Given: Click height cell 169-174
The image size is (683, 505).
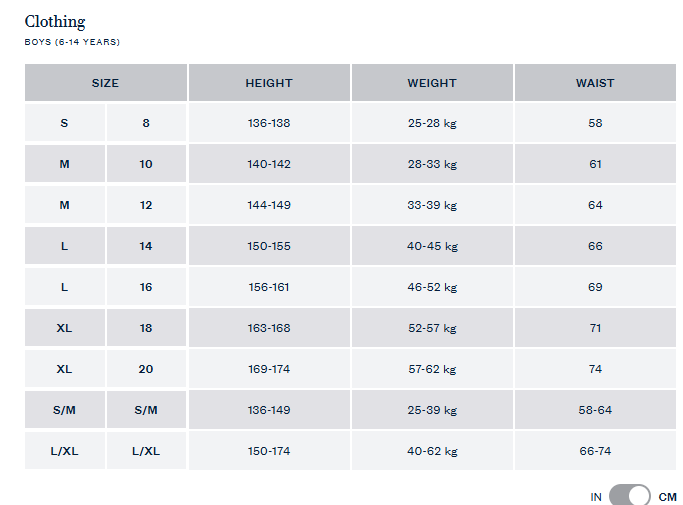Looking at the screenshot, I should coord(269,369).
